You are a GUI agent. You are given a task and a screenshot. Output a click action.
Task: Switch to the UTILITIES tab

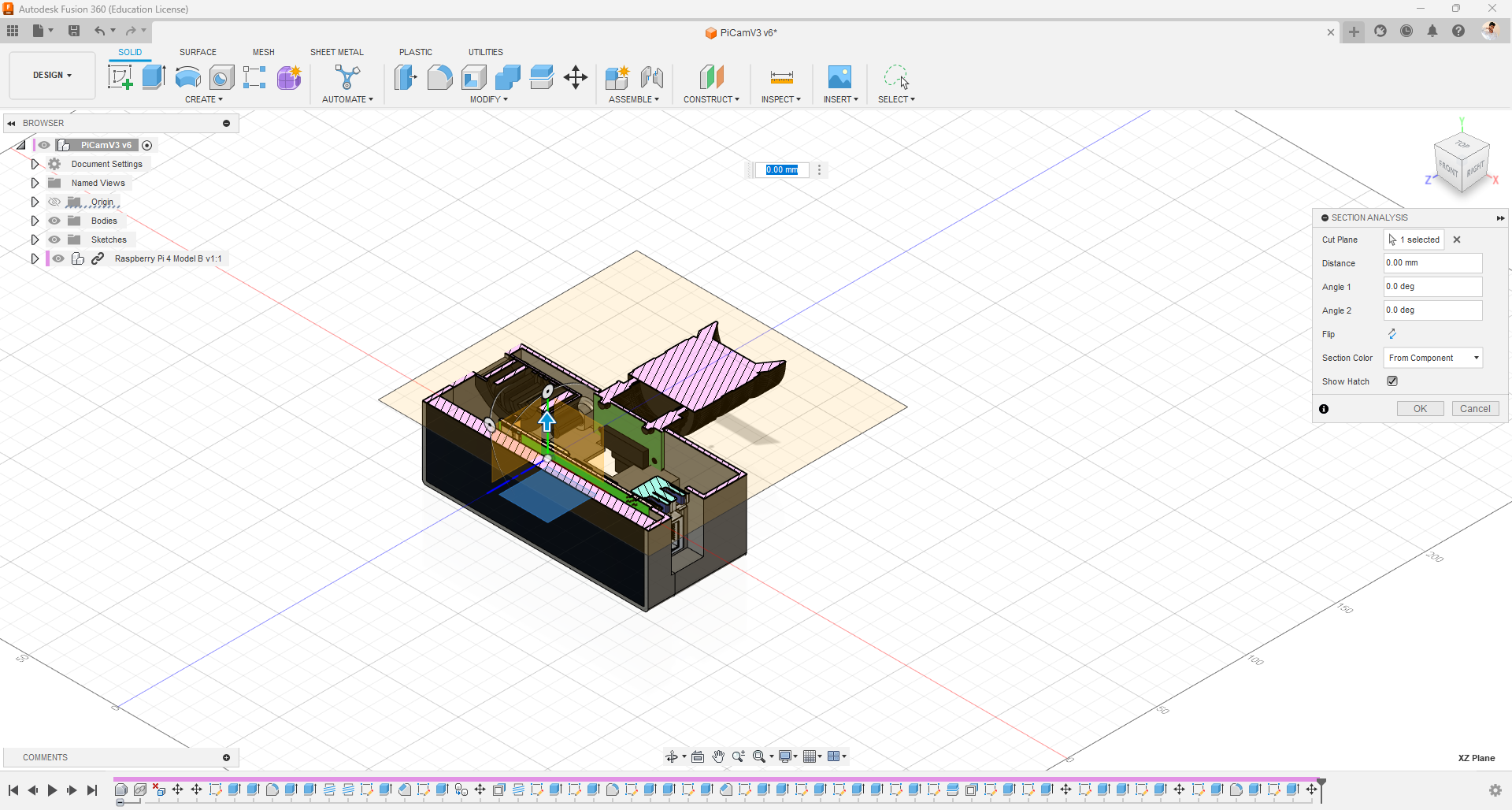486,52
